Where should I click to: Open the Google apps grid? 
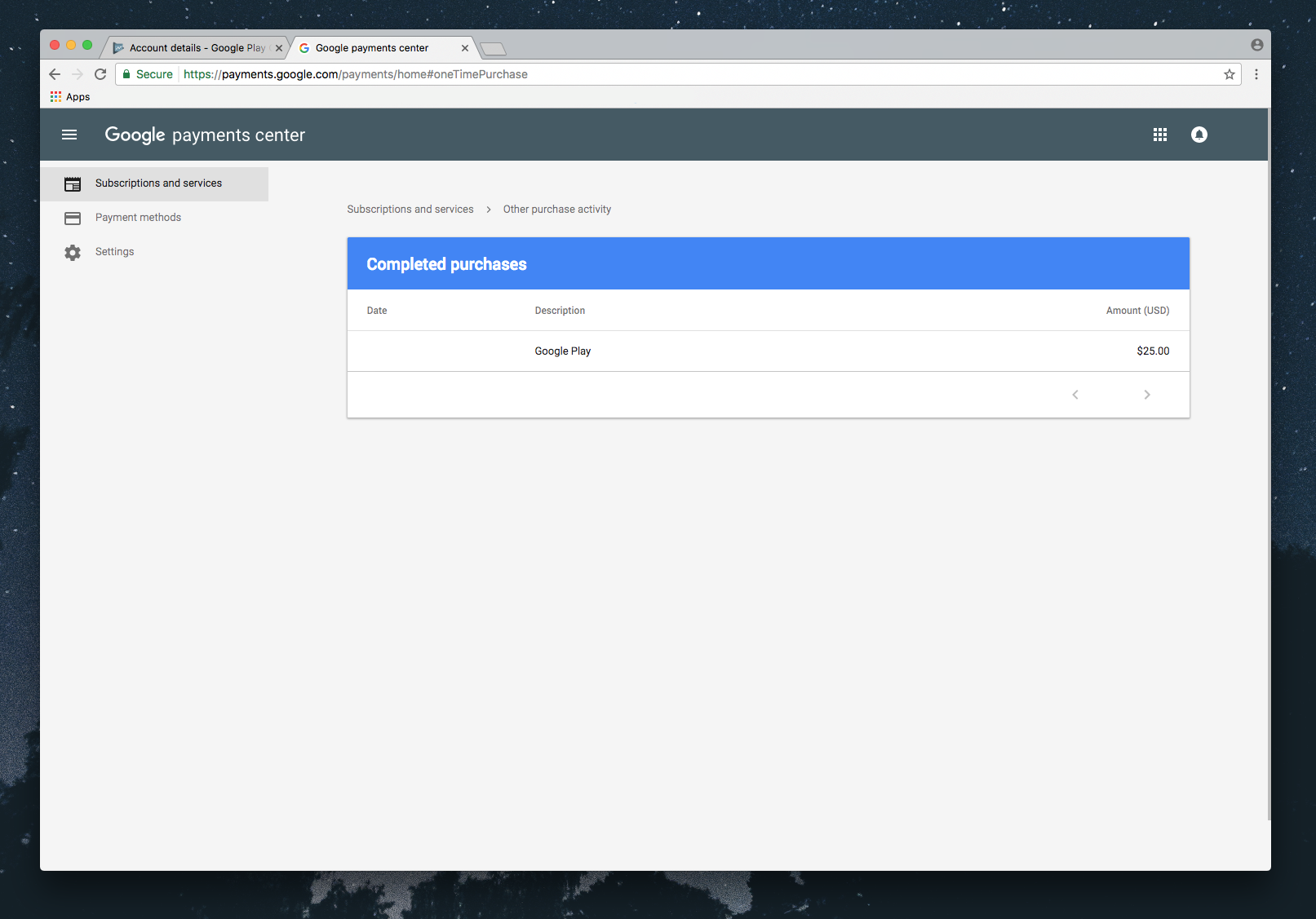[1159, 135]
